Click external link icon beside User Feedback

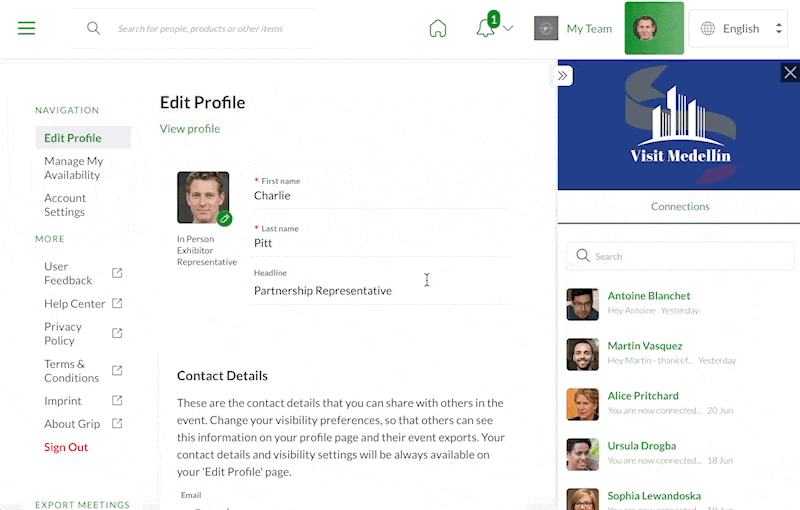tap(117, 273)
